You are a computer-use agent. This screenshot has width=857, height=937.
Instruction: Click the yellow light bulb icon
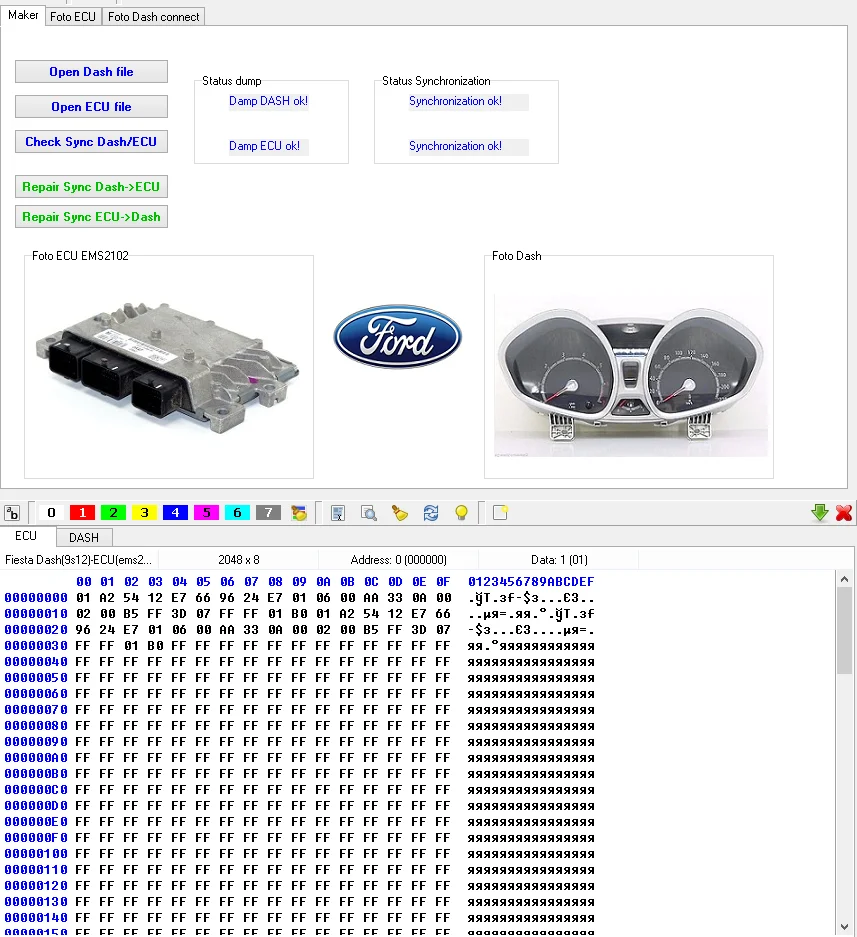coord(461,513)
